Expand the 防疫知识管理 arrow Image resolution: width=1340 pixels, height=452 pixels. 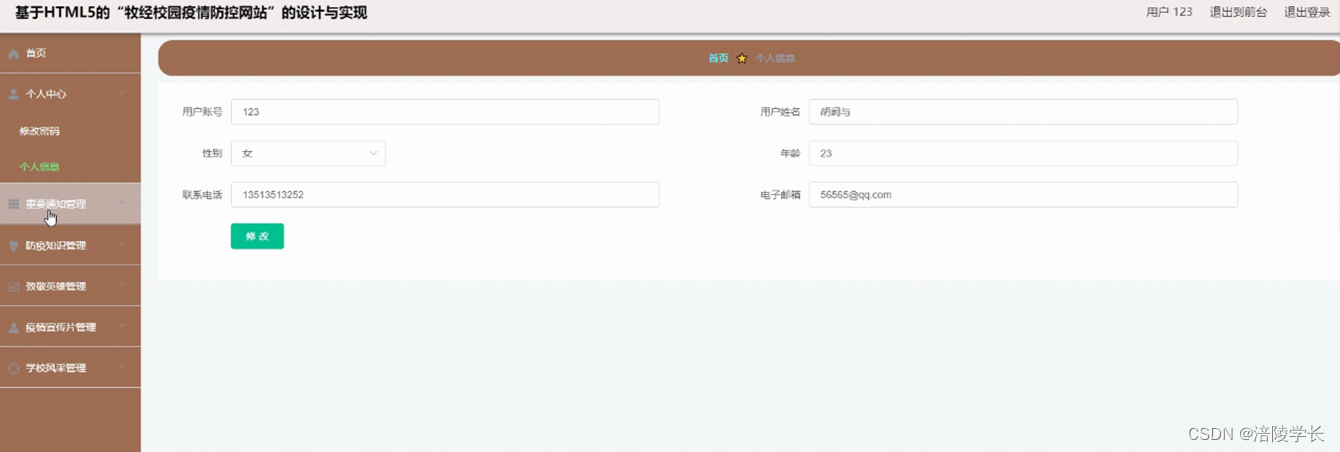[122, 245]
